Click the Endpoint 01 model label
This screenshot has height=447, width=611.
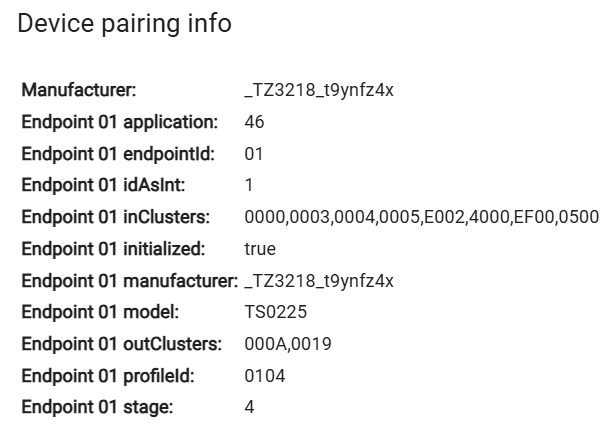100,312
